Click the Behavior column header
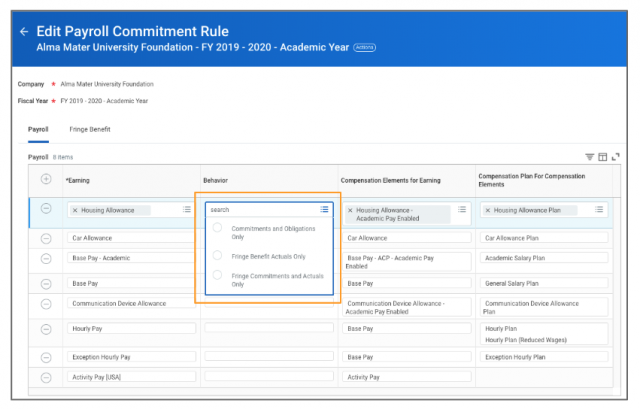This screenshot has height=409, width=640. point(216,180)
